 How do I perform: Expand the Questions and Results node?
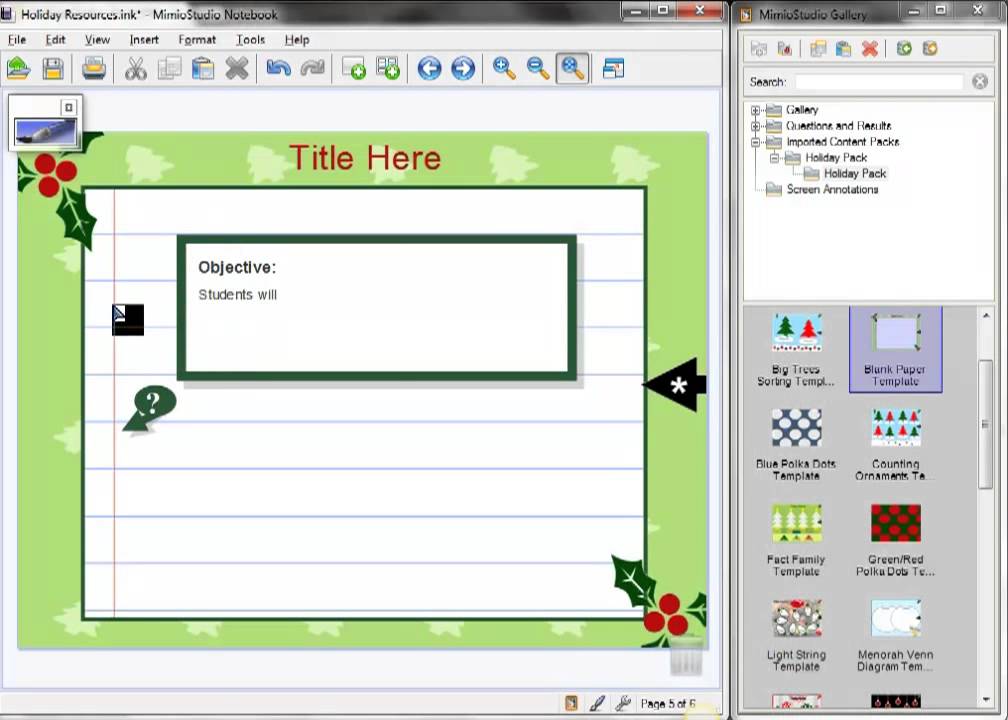click(x=756, y=126)
